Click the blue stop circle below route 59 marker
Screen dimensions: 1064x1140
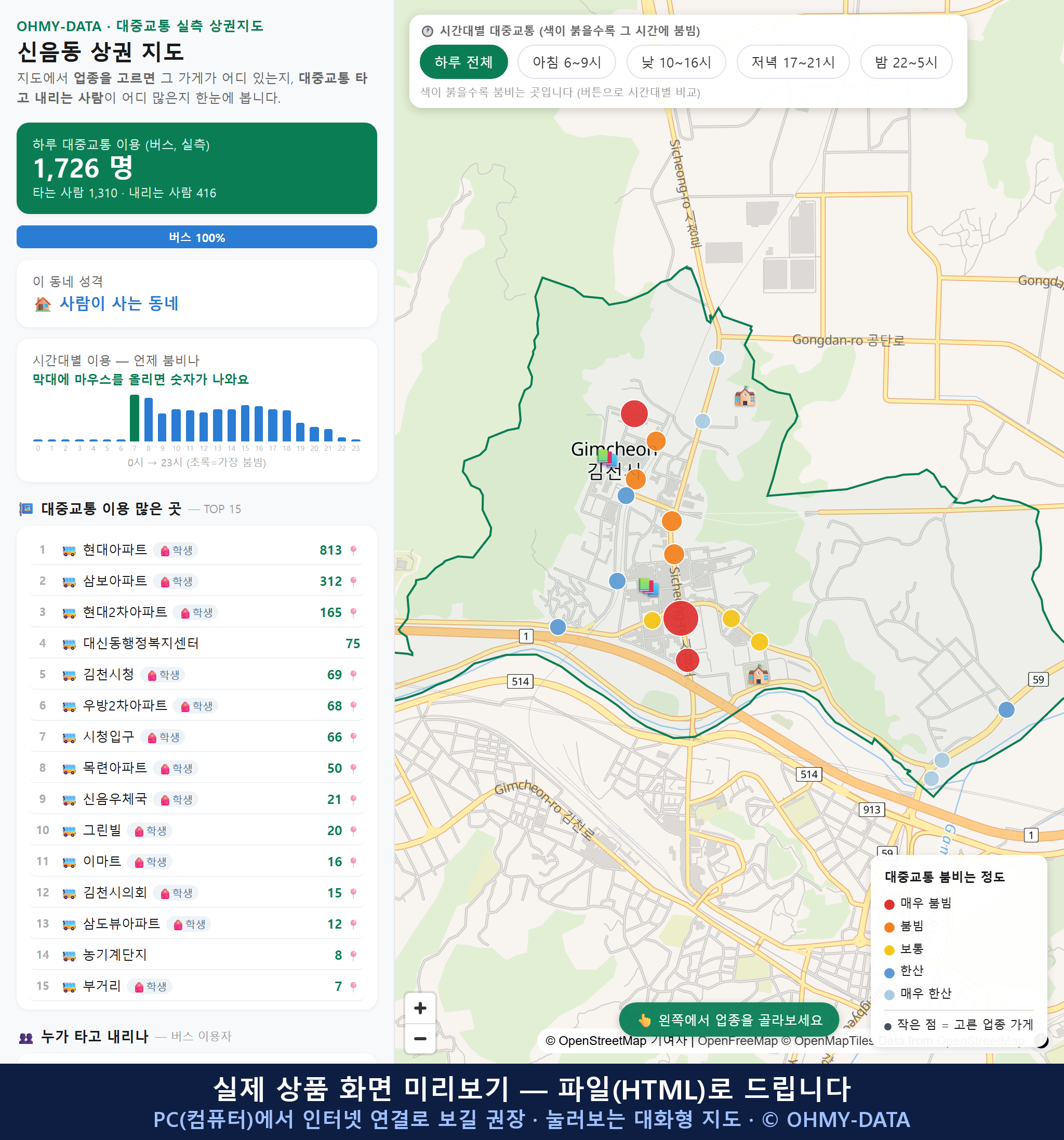coord(1006,709)
